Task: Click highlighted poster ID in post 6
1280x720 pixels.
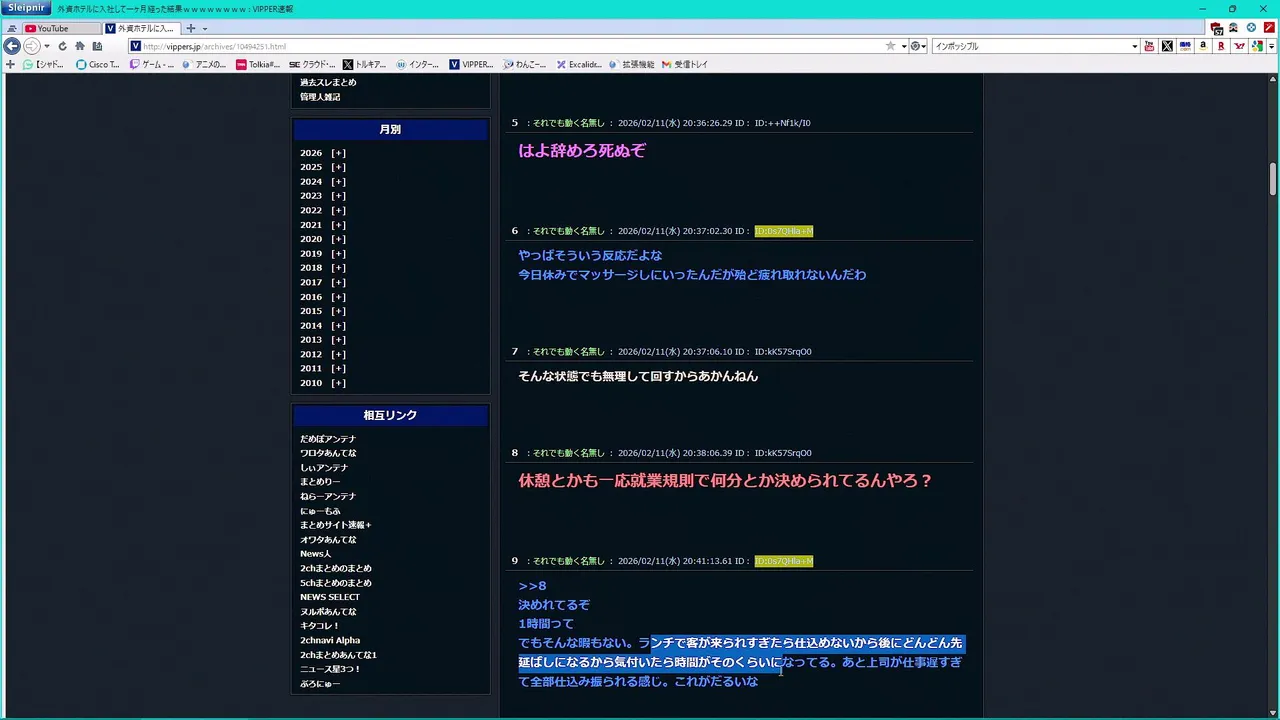Action: point(783,231)
